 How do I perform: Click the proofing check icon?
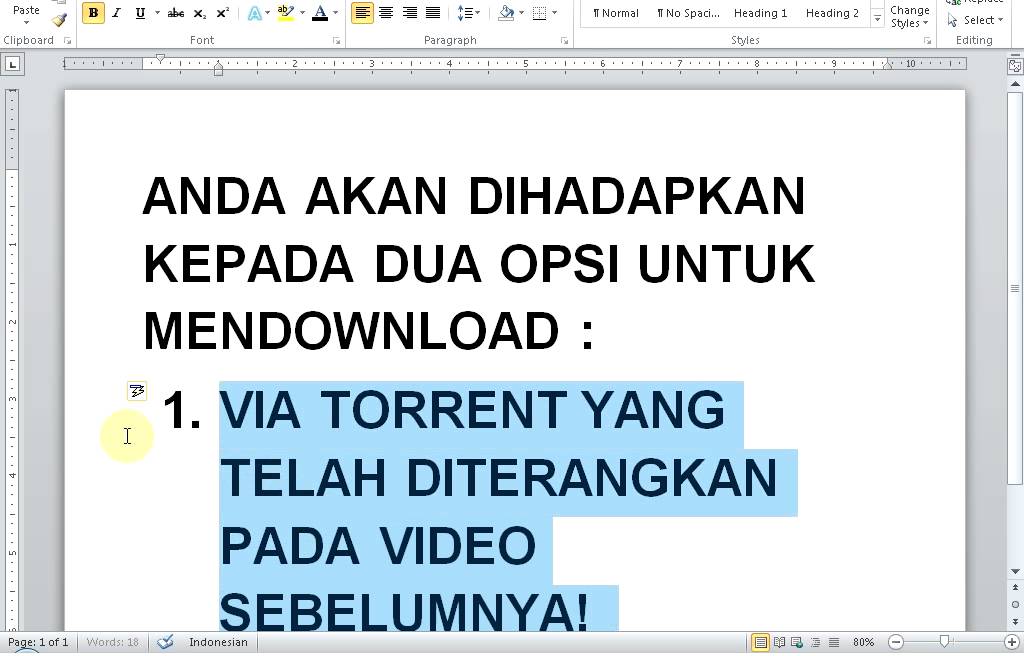(165, 642)
